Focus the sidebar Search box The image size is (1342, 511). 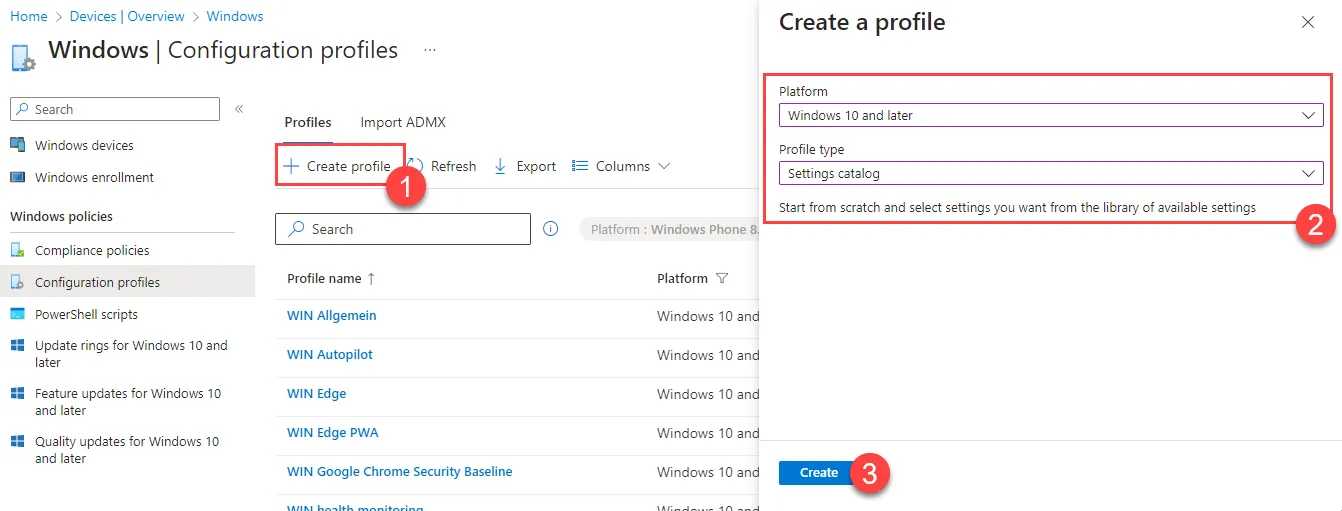[115, 109]
